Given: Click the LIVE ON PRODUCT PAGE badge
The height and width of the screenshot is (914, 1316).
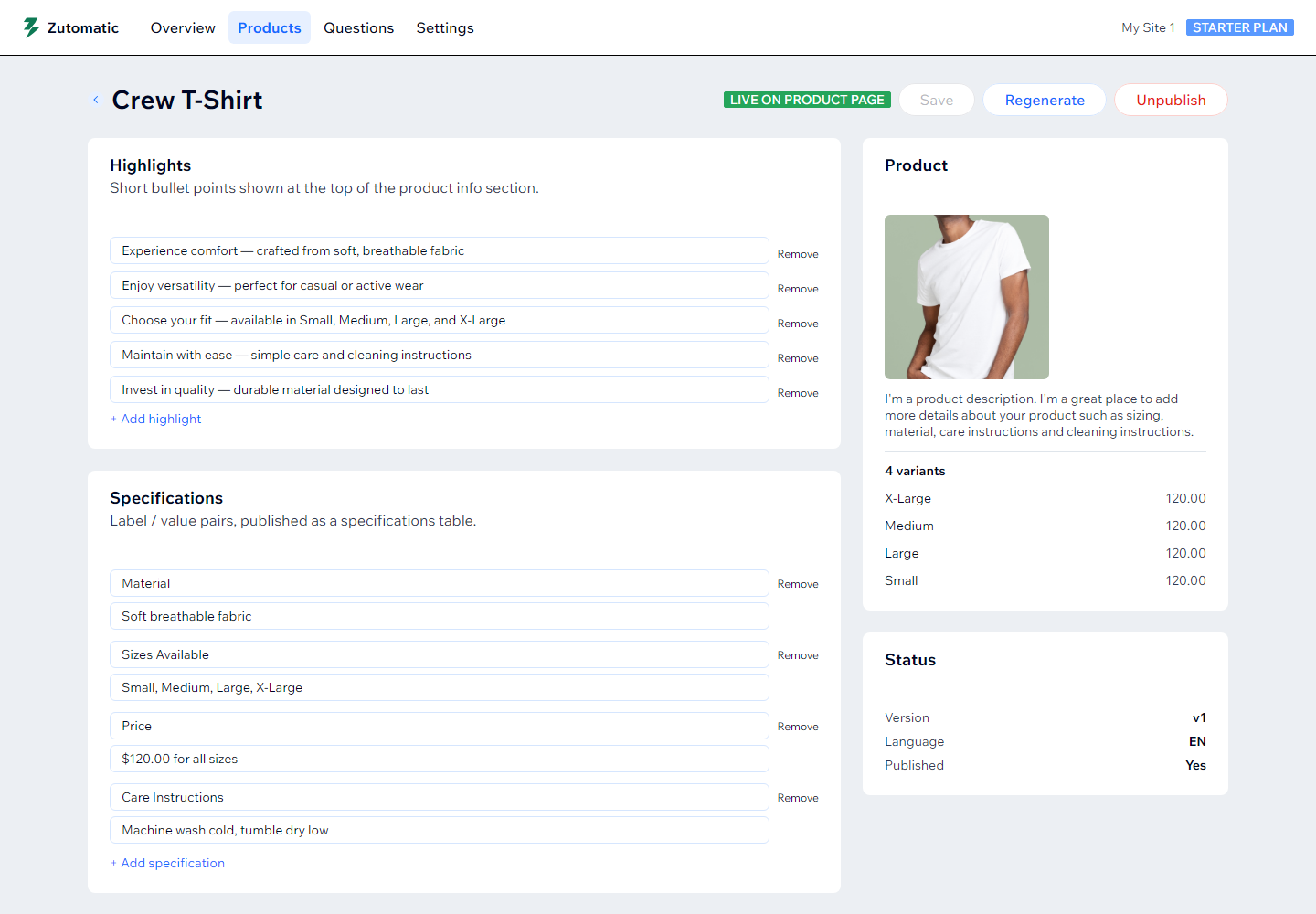Looking at the screenshot, I should tap(807, 100).
